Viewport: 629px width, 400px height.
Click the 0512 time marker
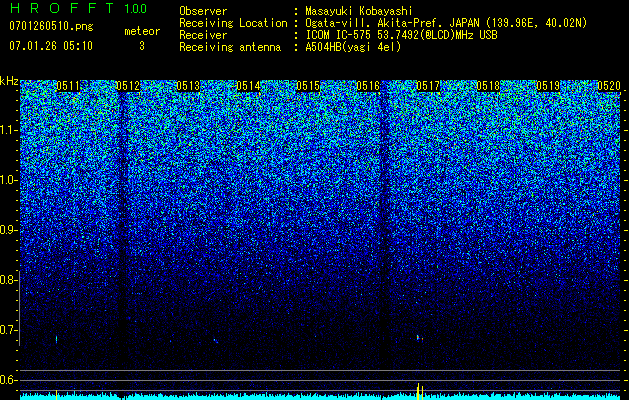click(x=128, y=86)
